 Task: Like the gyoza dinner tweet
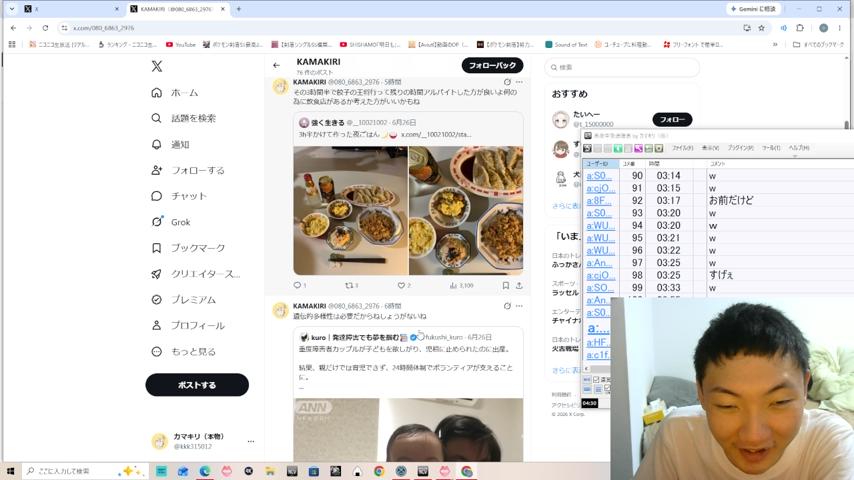coord(402,285)
